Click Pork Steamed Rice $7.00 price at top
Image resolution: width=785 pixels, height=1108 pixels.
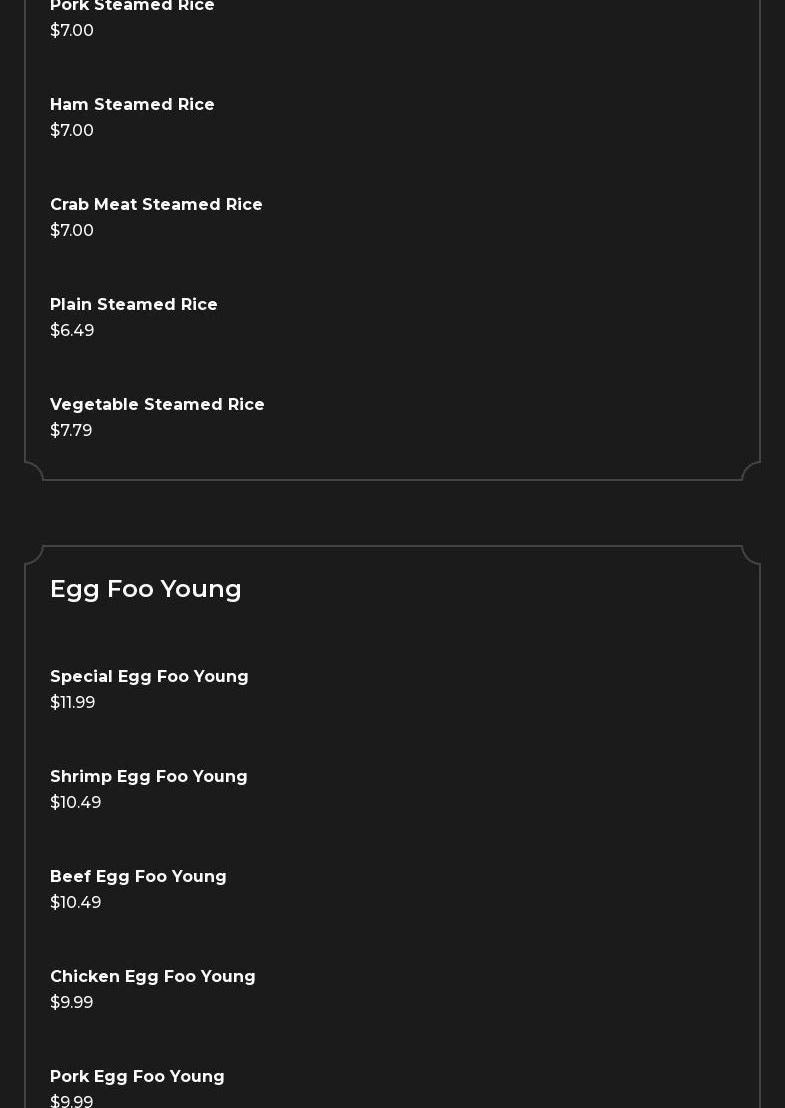pyautogui.click(x=72, y=31)
